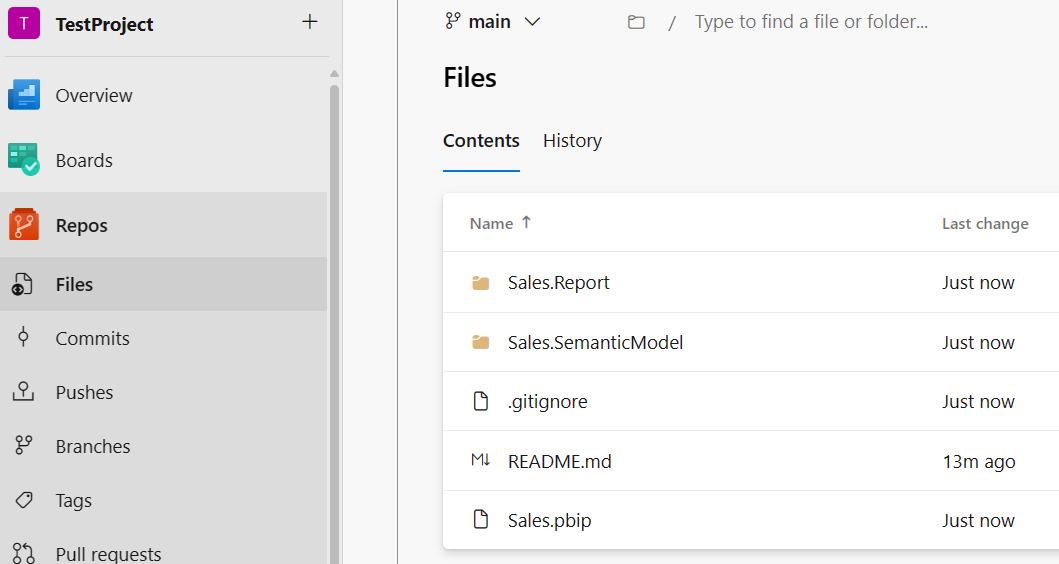Open the Sales.SemanticModel folder

click(595, 342)
